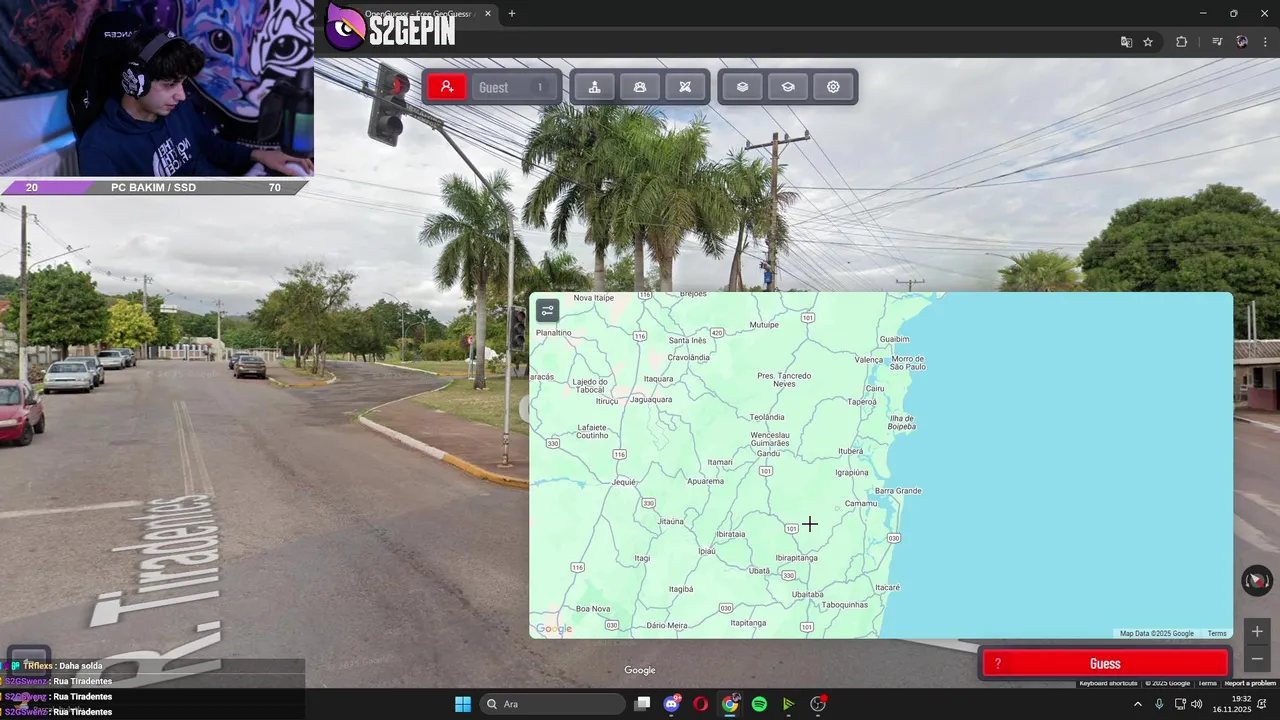Submit location with Guess button
The image size is (1280, 720).
[1104, 664]
